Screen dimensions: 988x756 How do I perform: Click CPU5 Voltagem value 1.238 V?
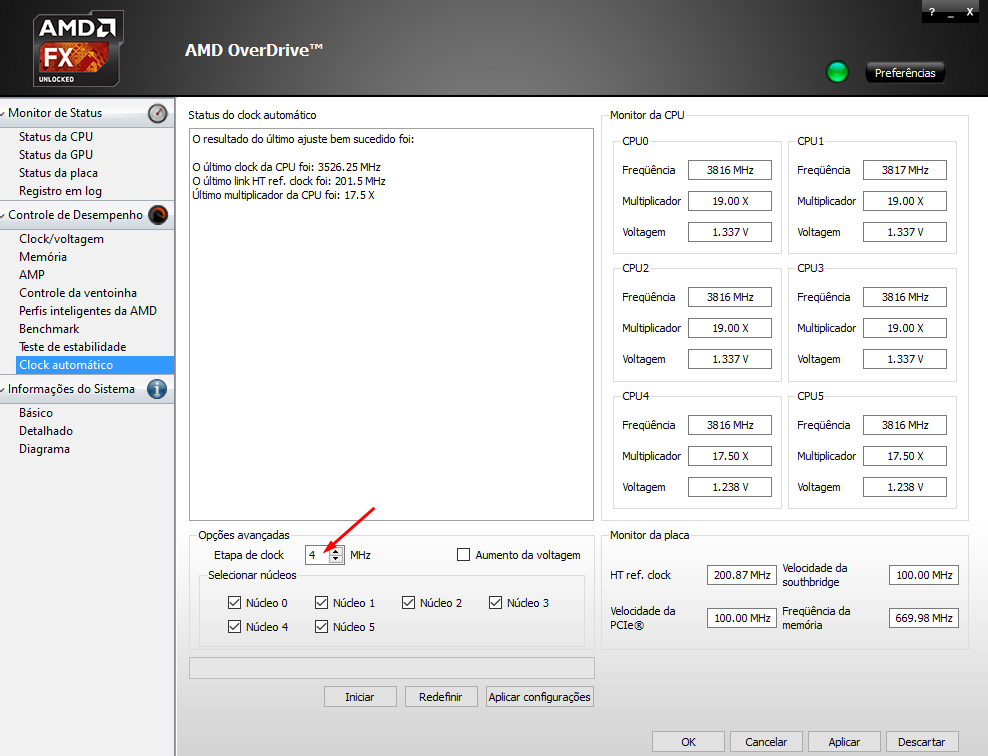[905, 487]
